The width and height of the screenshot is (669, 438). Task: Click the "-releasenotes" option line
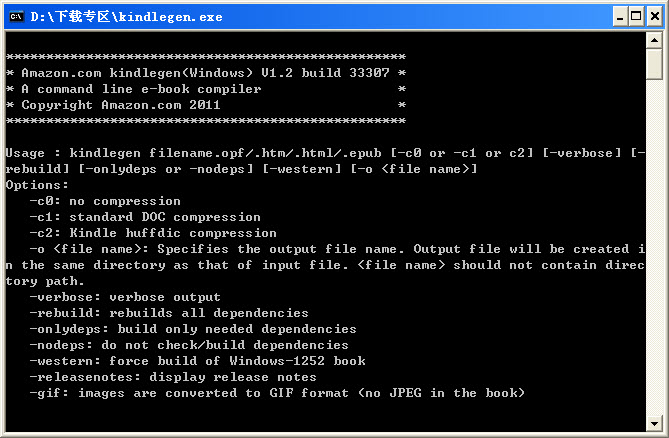(x=173, y=377)
